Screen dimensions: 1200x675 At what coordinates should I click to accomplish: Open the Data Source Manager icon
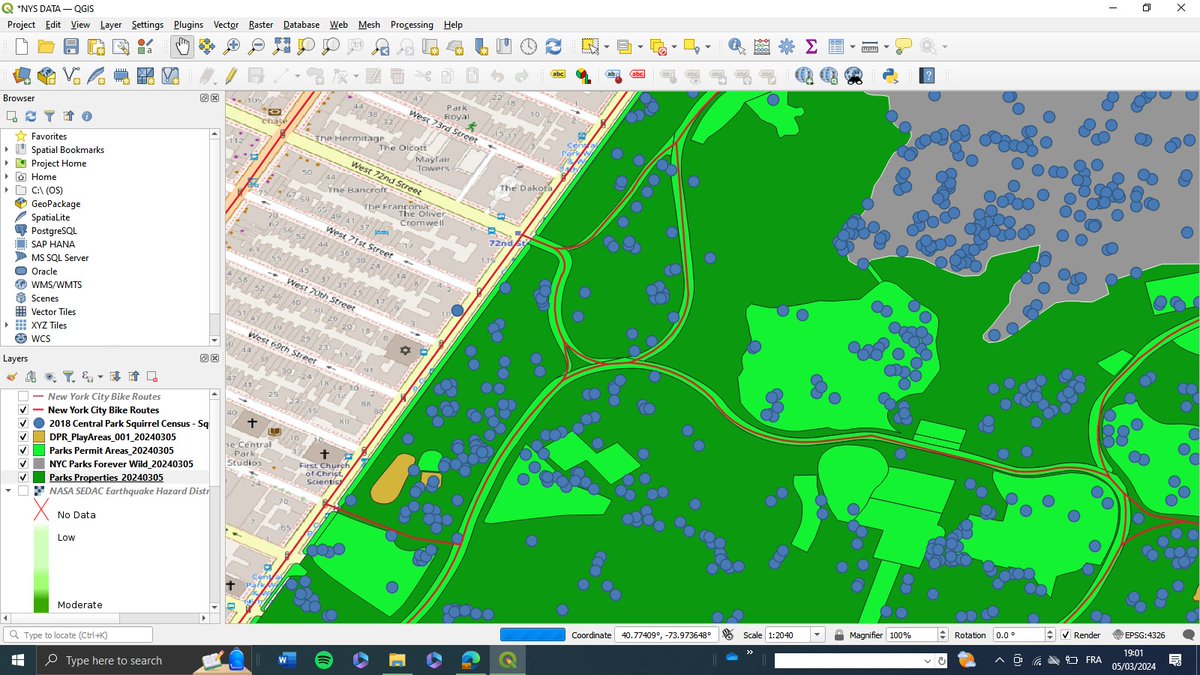[21, 75]
